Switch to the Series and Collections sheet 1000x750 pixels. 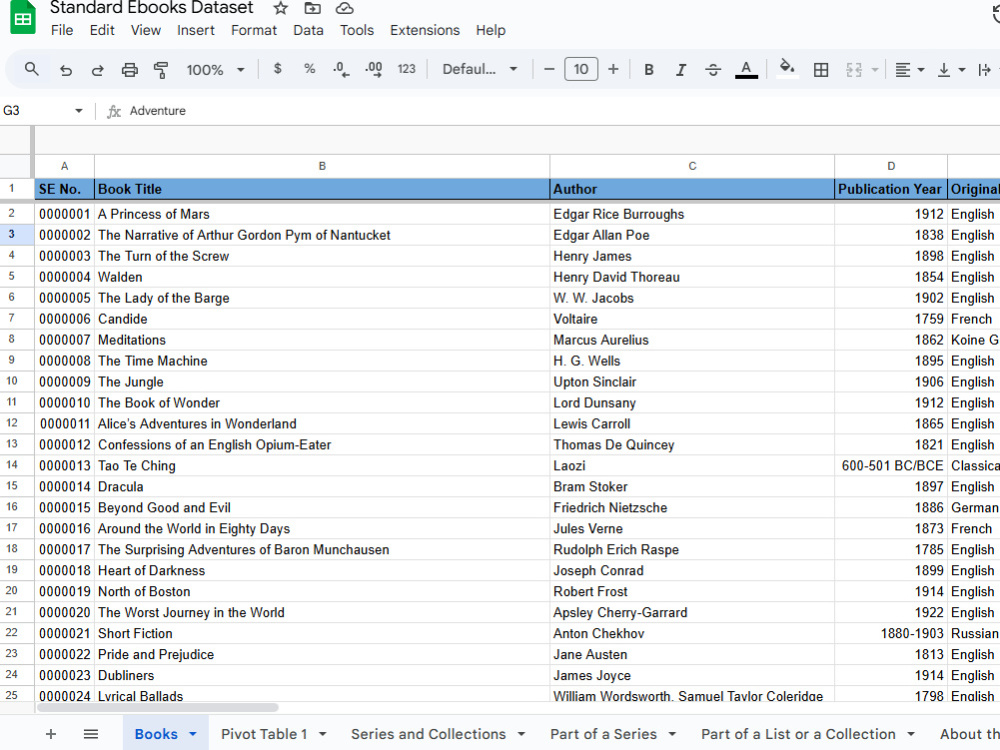point(428,733)
